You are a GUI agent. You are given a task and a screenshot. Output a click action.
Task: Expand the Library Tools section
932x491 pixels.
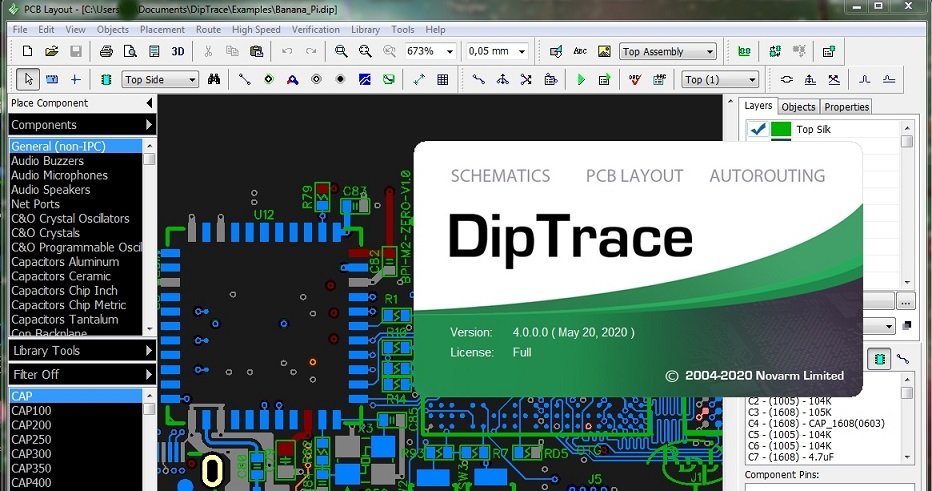coord(82,350)
